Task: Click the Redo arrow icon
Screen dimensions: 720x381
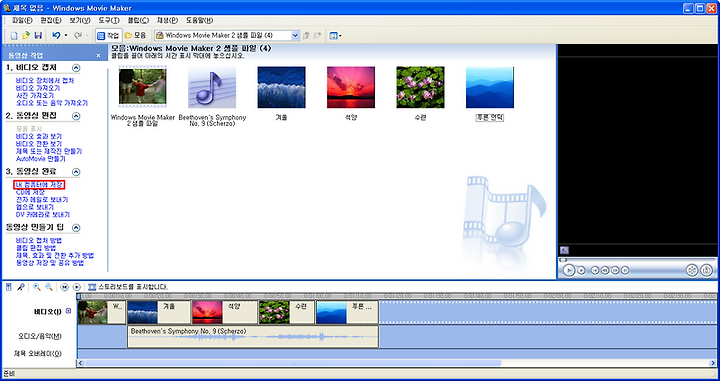Action: [x=78, y=35]
